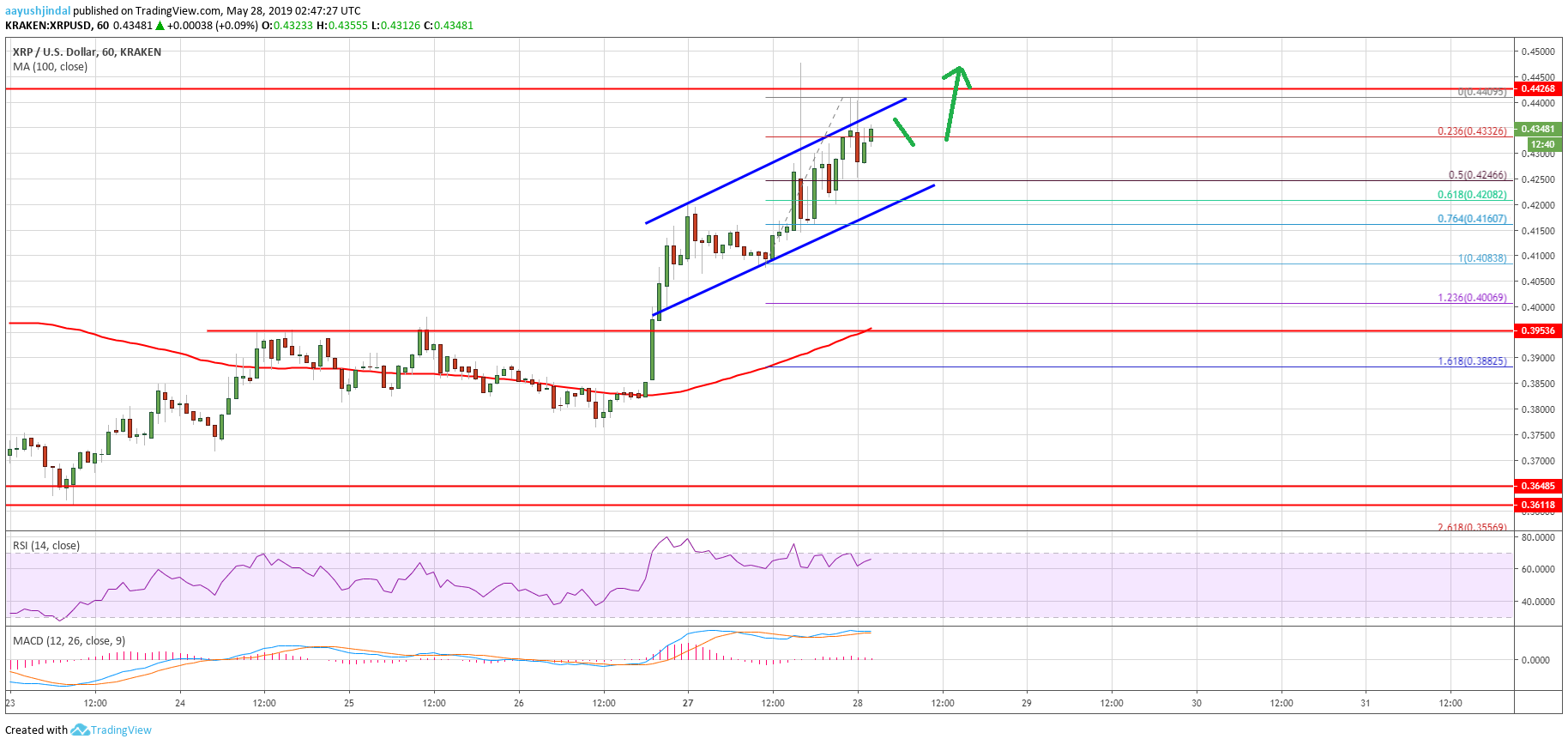Screen dimensions: 1568x745
Task: Open the RSI (14, close) indicator legend
Action: [x=46, y=545]
